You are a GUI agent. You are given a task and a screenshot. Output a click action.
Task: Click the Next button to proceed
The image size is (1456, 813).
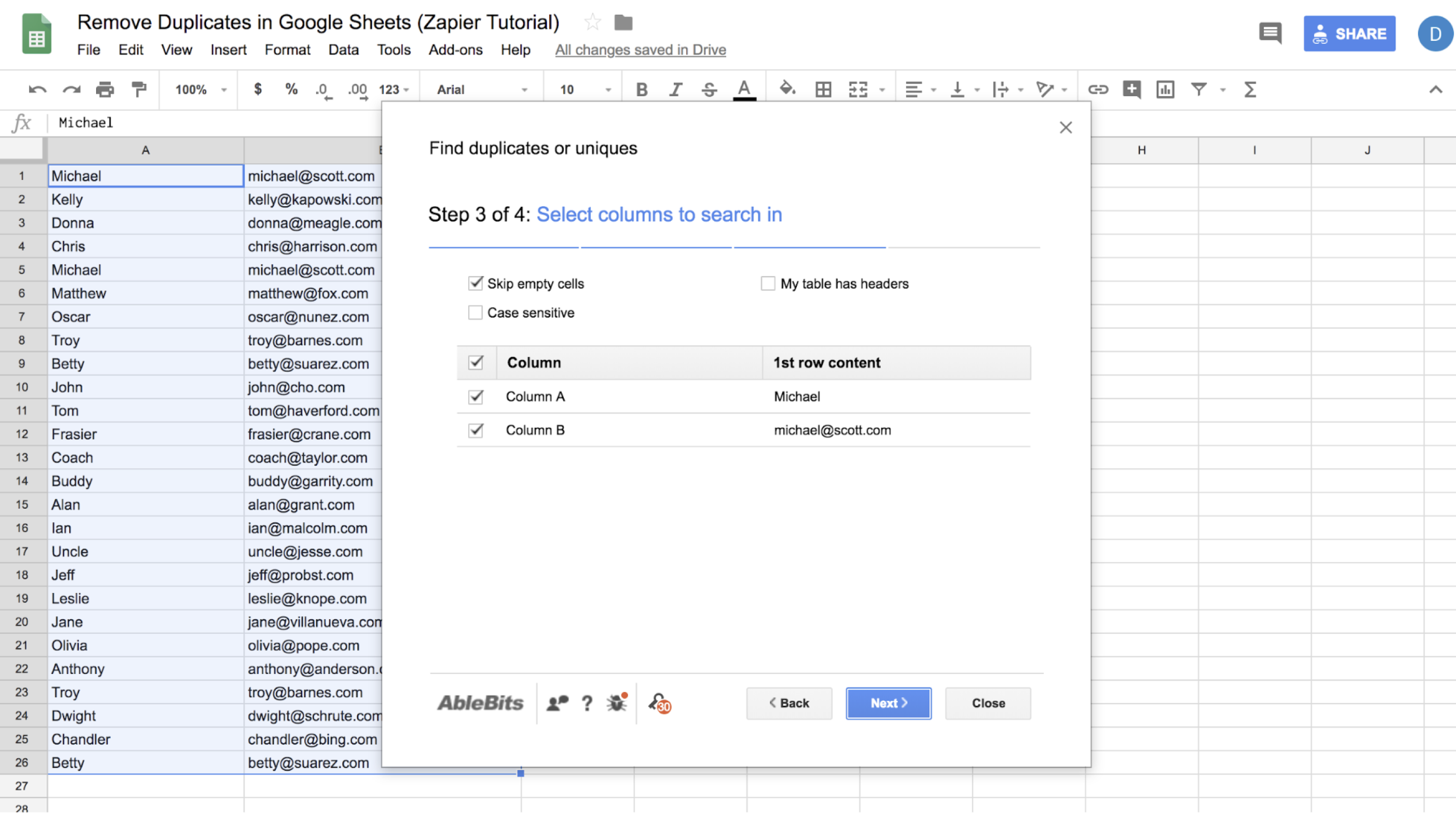[888, 703]
